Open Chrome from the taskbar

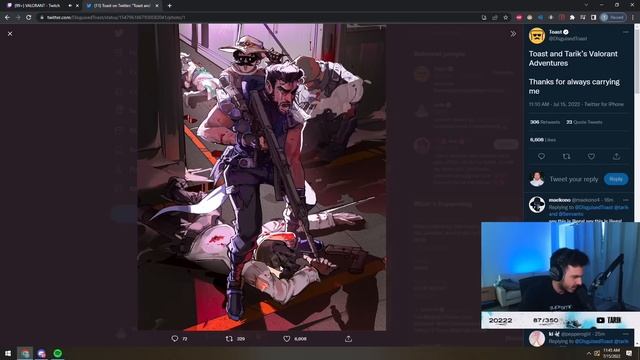point(25,353)
